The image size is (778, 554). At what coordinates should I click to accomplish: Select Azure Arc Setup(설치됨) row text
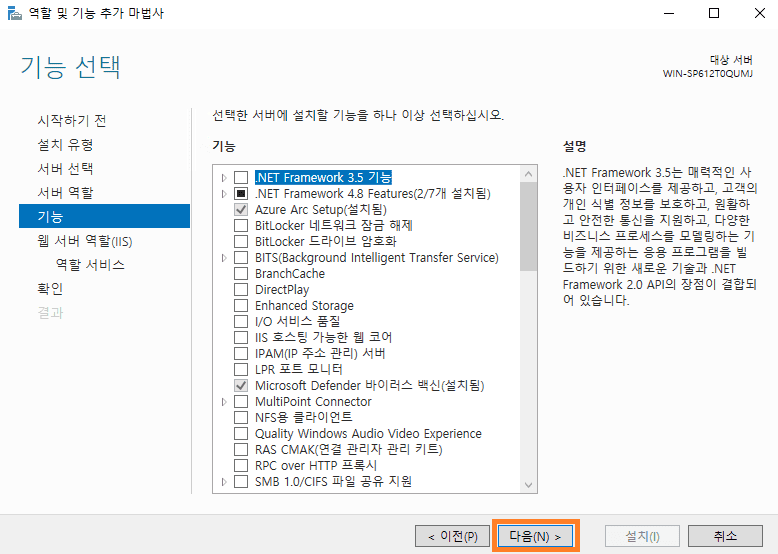(321, 209)
